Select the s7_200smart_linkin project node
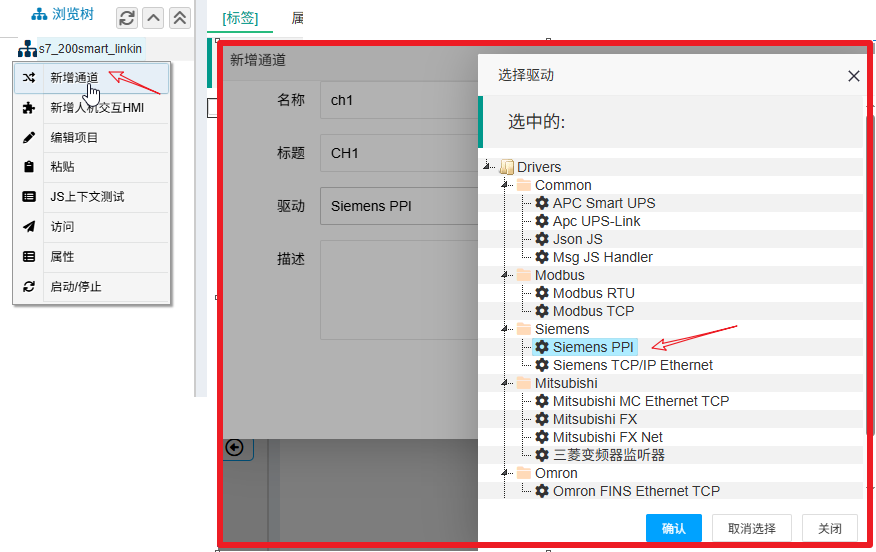 coord(91,49)
